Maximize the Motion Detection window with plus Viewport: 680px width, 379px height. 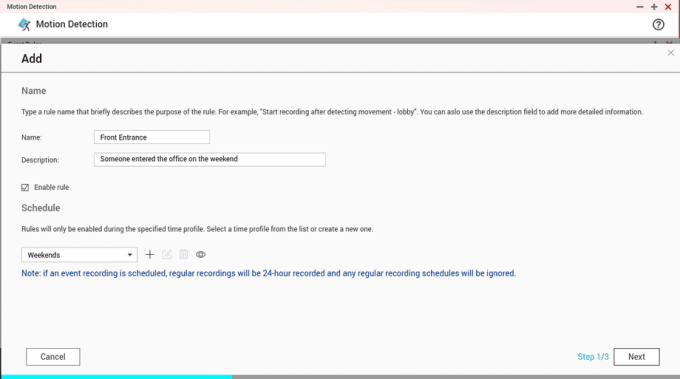click(x=654, y=7)
